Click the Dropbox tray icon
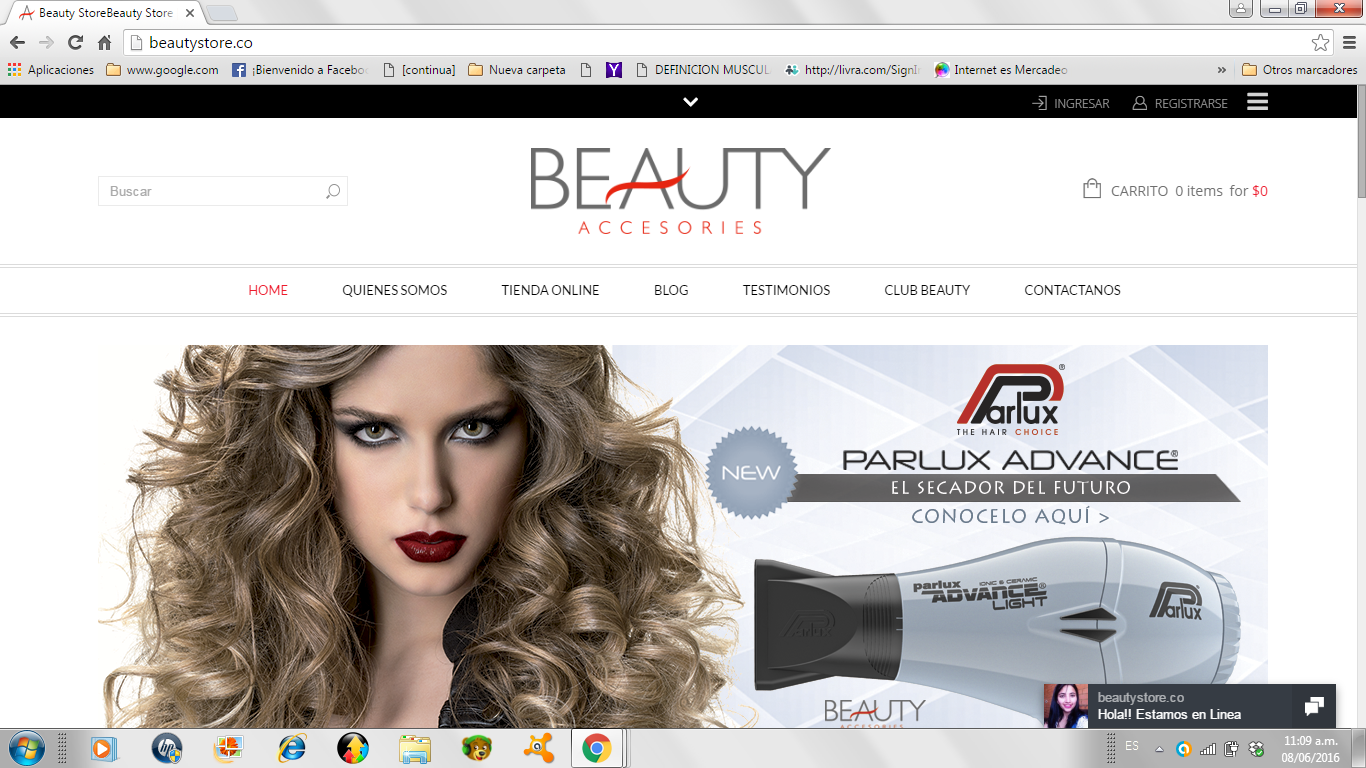 click(x=1256, y=748)
